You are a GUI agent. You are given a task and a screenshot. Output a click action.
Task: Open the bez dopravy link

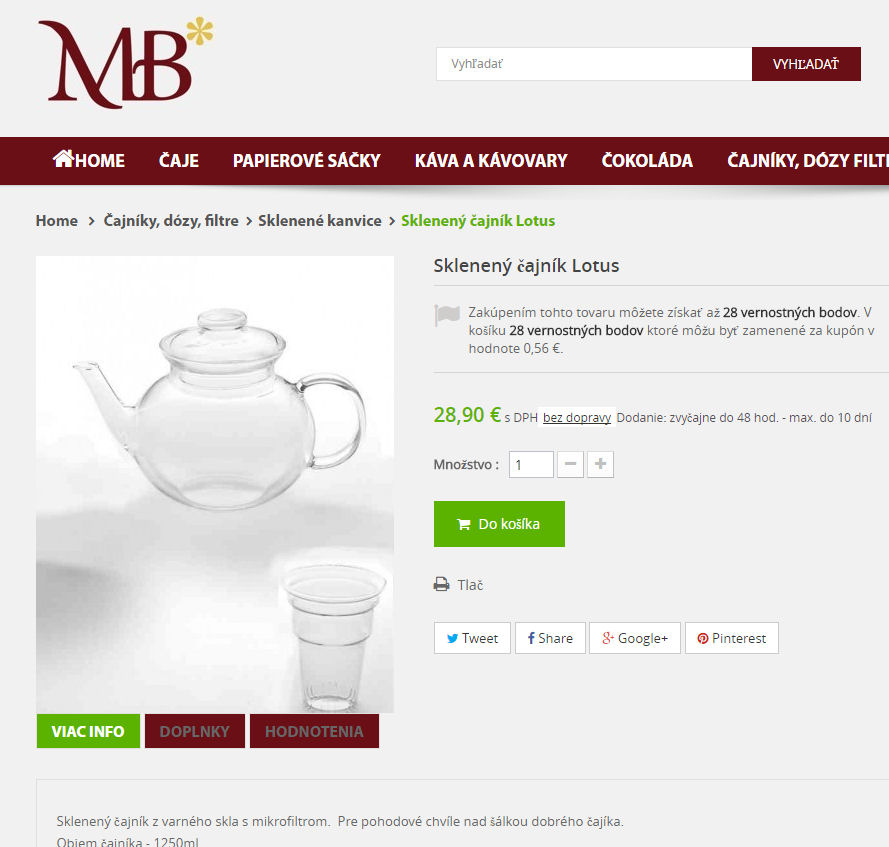click(577, 418)
